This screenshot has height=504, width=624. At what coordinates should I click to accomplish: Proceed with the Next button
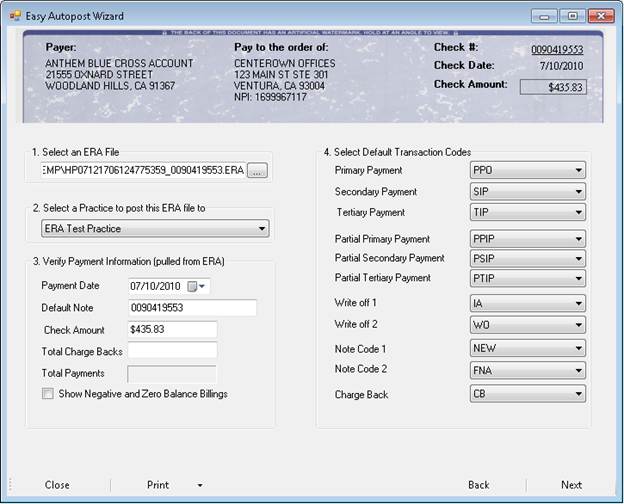(x=571, y=485)
